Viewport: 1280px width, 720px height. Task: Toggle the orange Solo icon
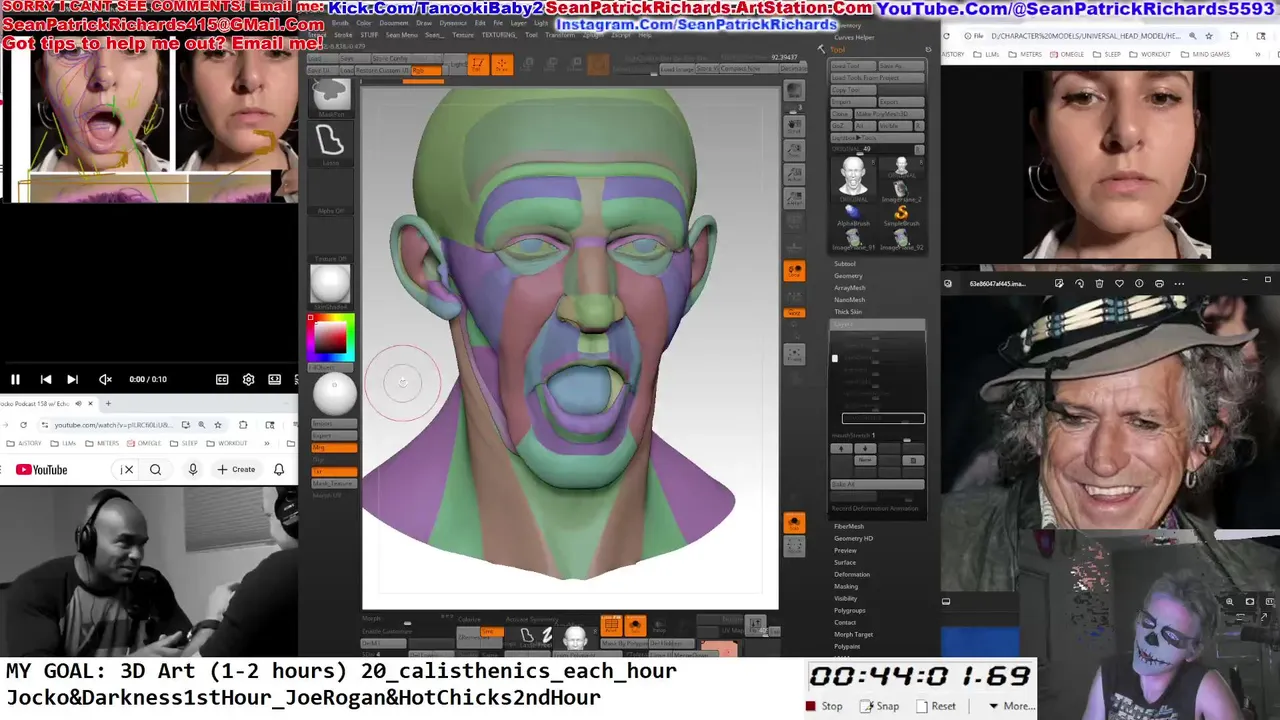tap(794, 523)
